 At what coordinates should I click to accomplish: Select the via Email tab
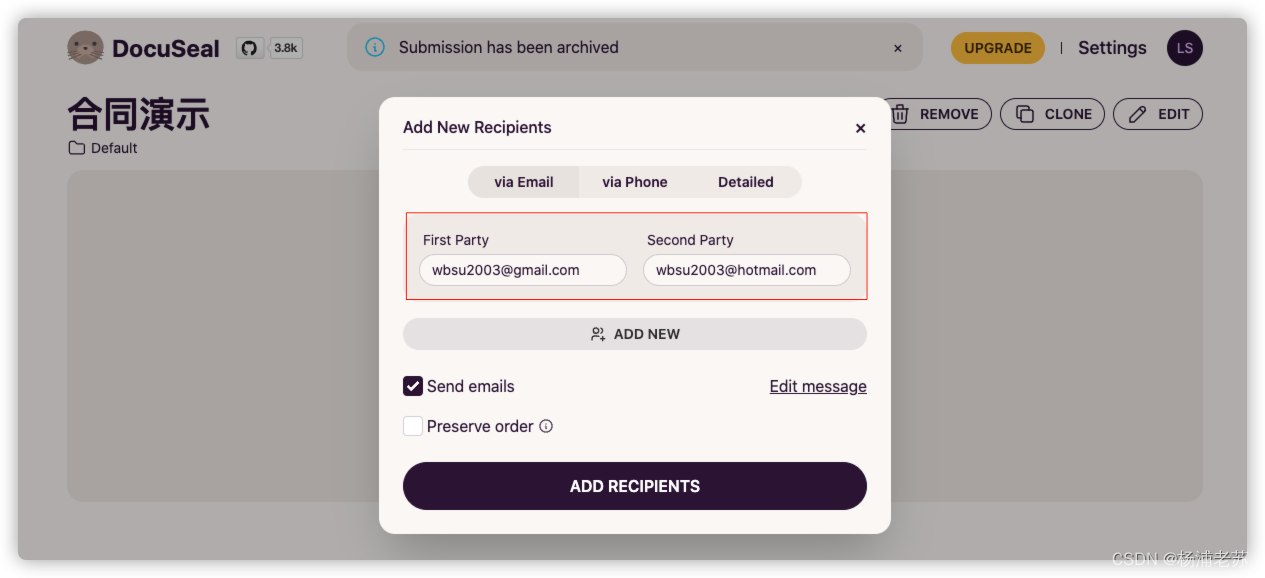click(524, 182)
